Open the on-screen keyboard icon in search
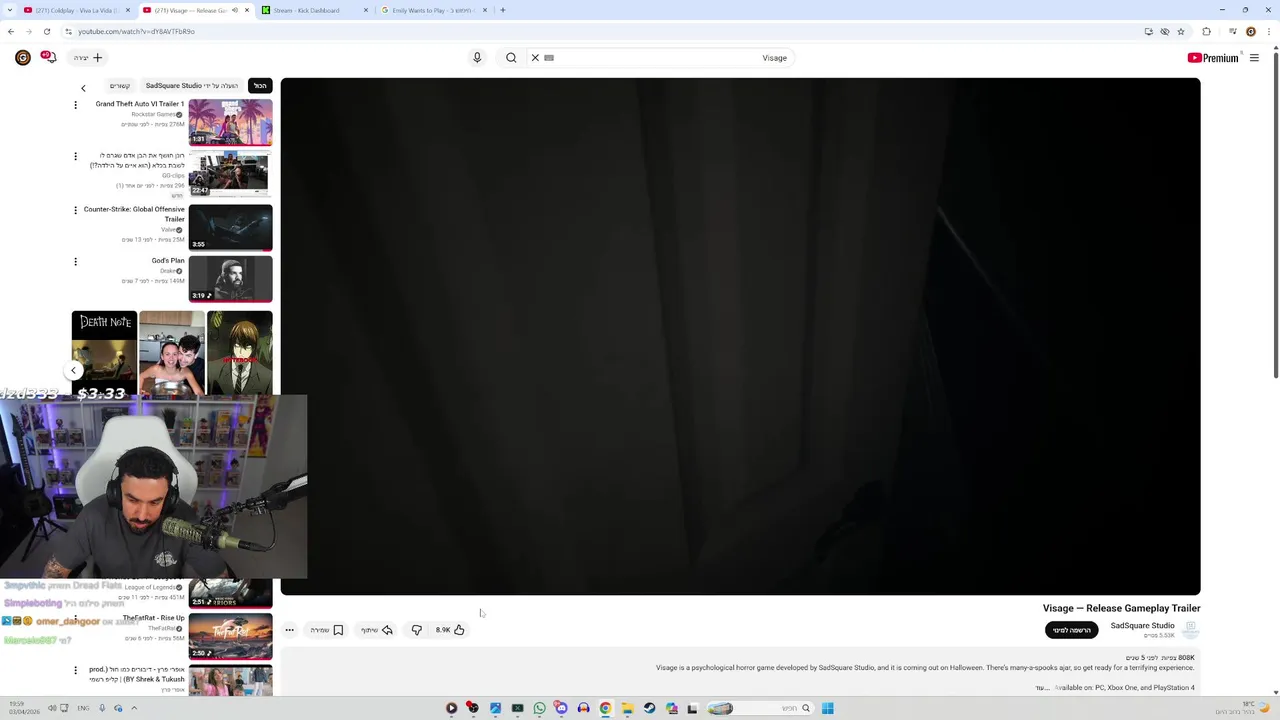 549,58
